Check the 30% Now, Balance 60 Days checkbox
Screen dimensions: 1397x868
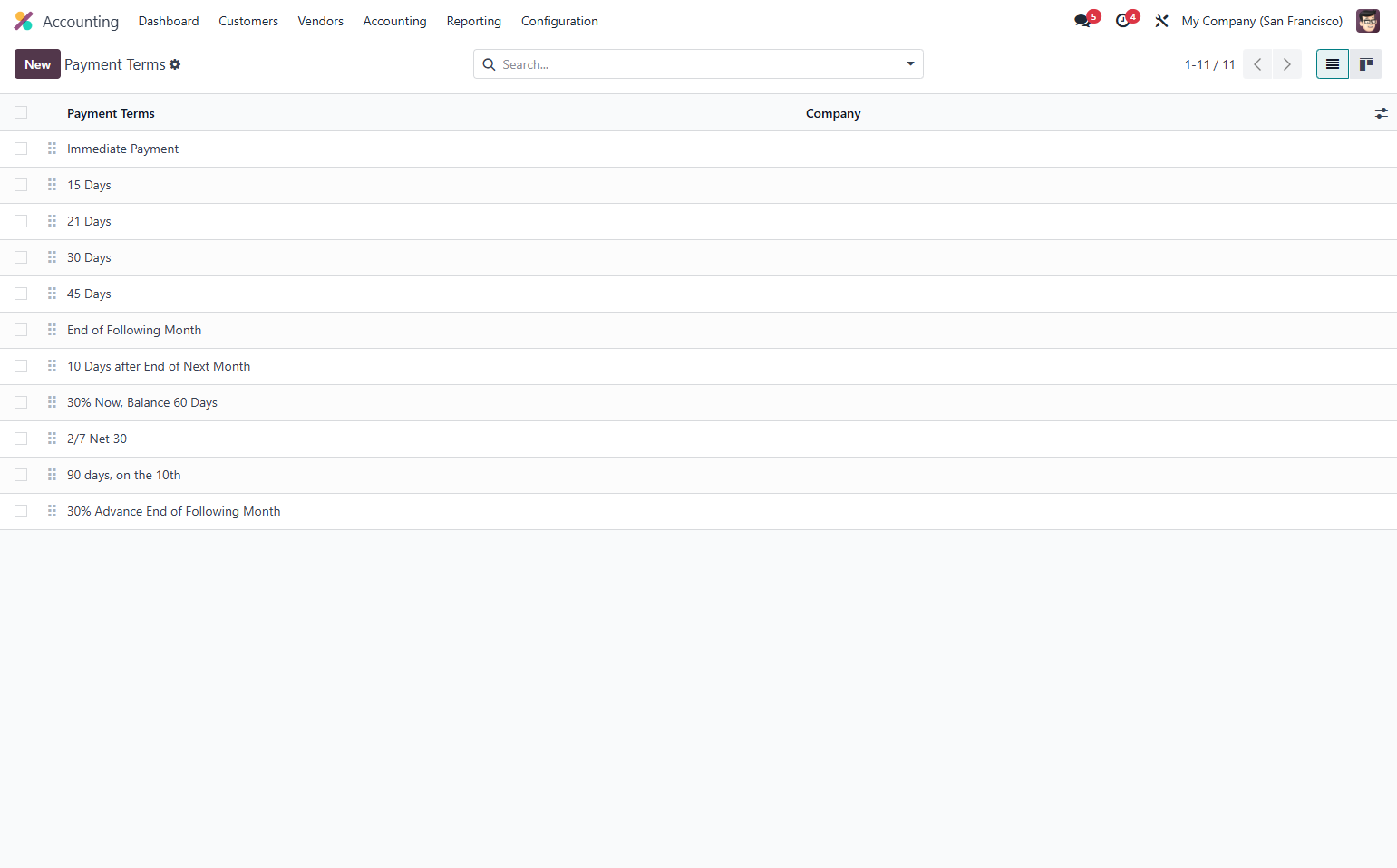(21, 402)
